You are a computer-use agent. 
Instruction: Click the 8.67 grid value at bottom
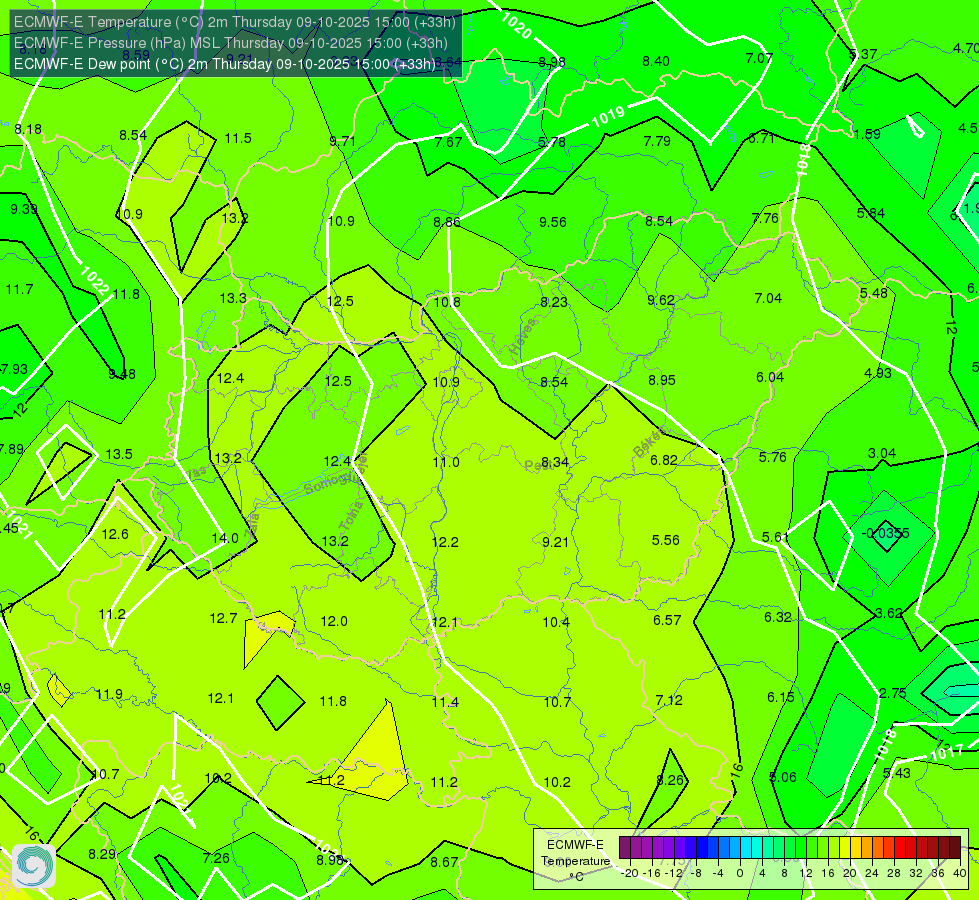click(444, 863)
